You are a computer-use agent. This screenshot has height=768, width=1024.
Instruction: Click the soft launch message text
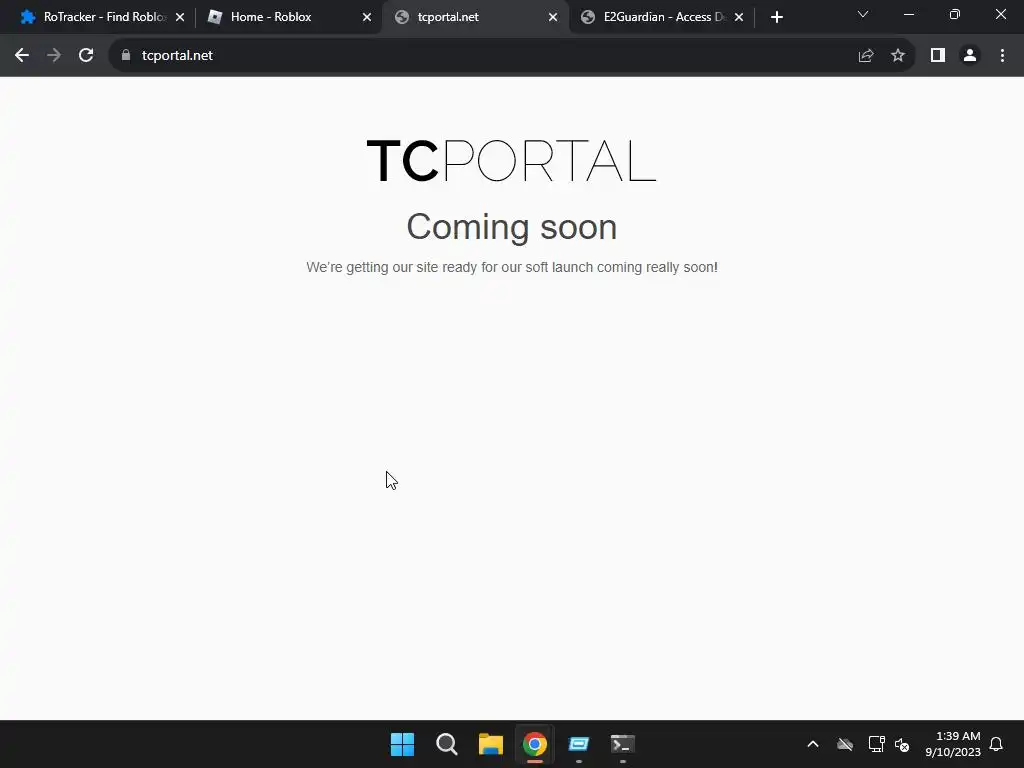(511, 267)
